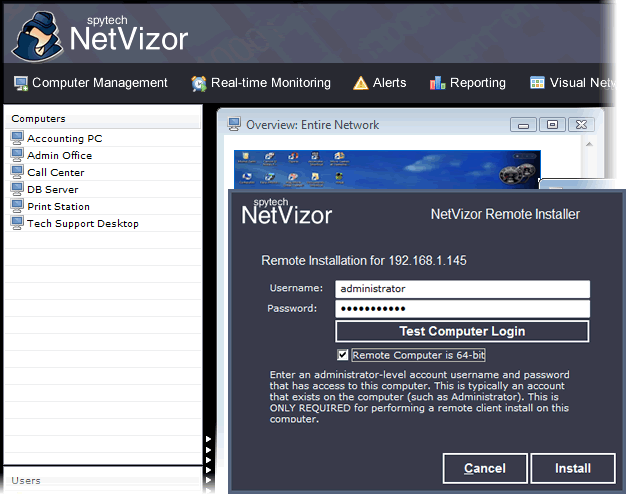629x500 pixels.
Task: Open the Reporting menu
Action: click(468, 83)
